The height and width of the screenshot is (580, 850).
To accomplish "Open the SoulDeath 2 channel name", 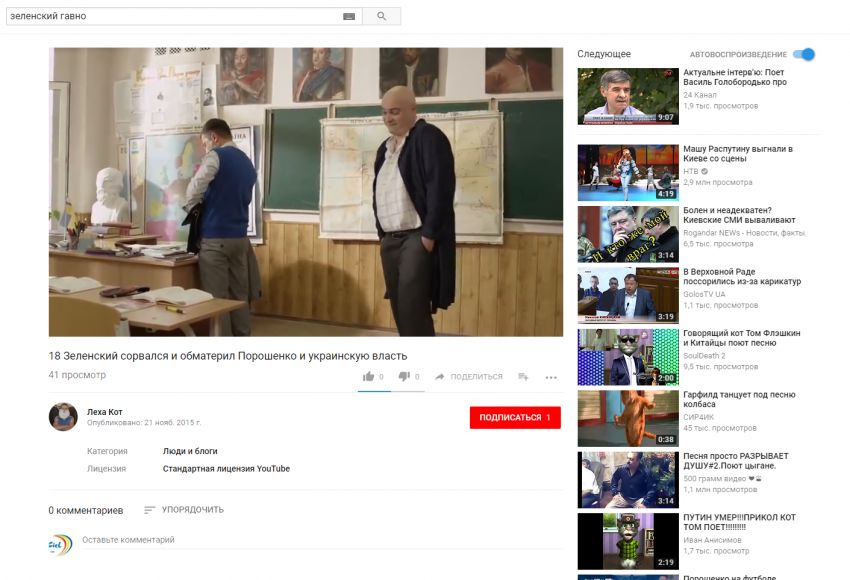I will [704, 356].
